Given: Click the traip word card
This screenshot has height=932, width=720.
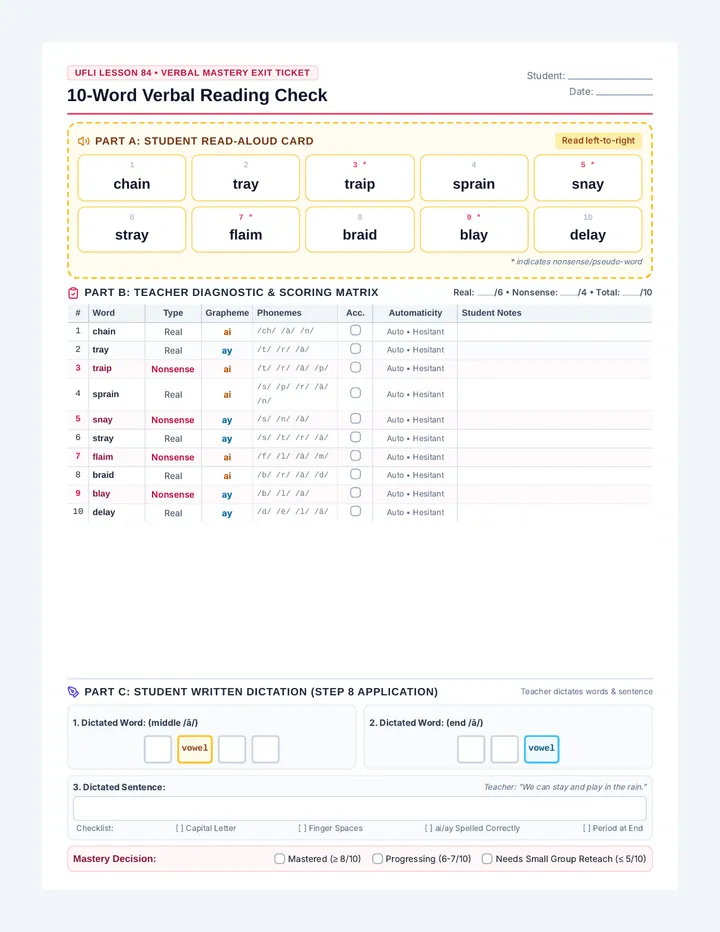Looking at the screenshot, I should click(x=360, y=178).
